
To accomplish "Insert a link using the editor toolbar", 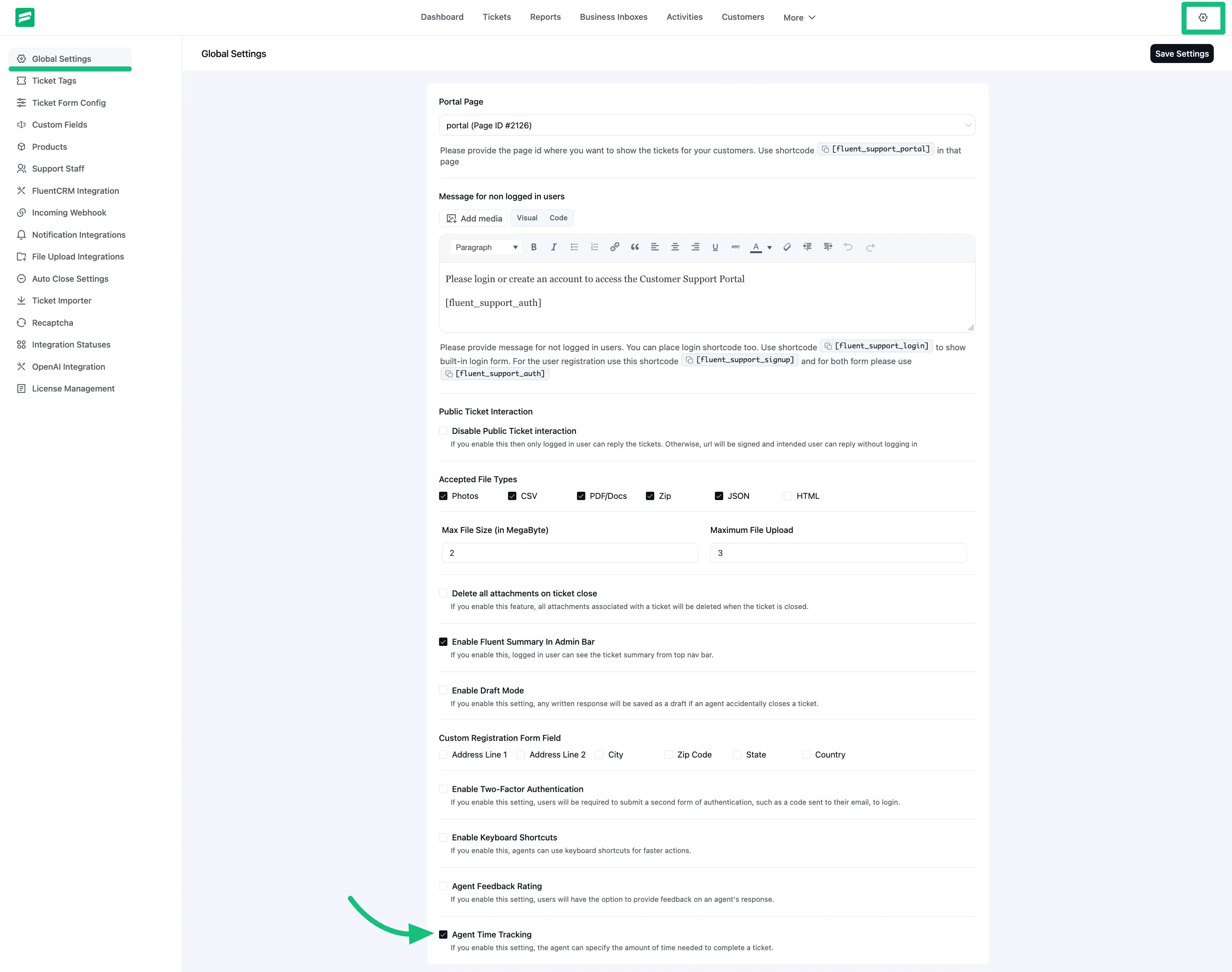I will 615,247.
